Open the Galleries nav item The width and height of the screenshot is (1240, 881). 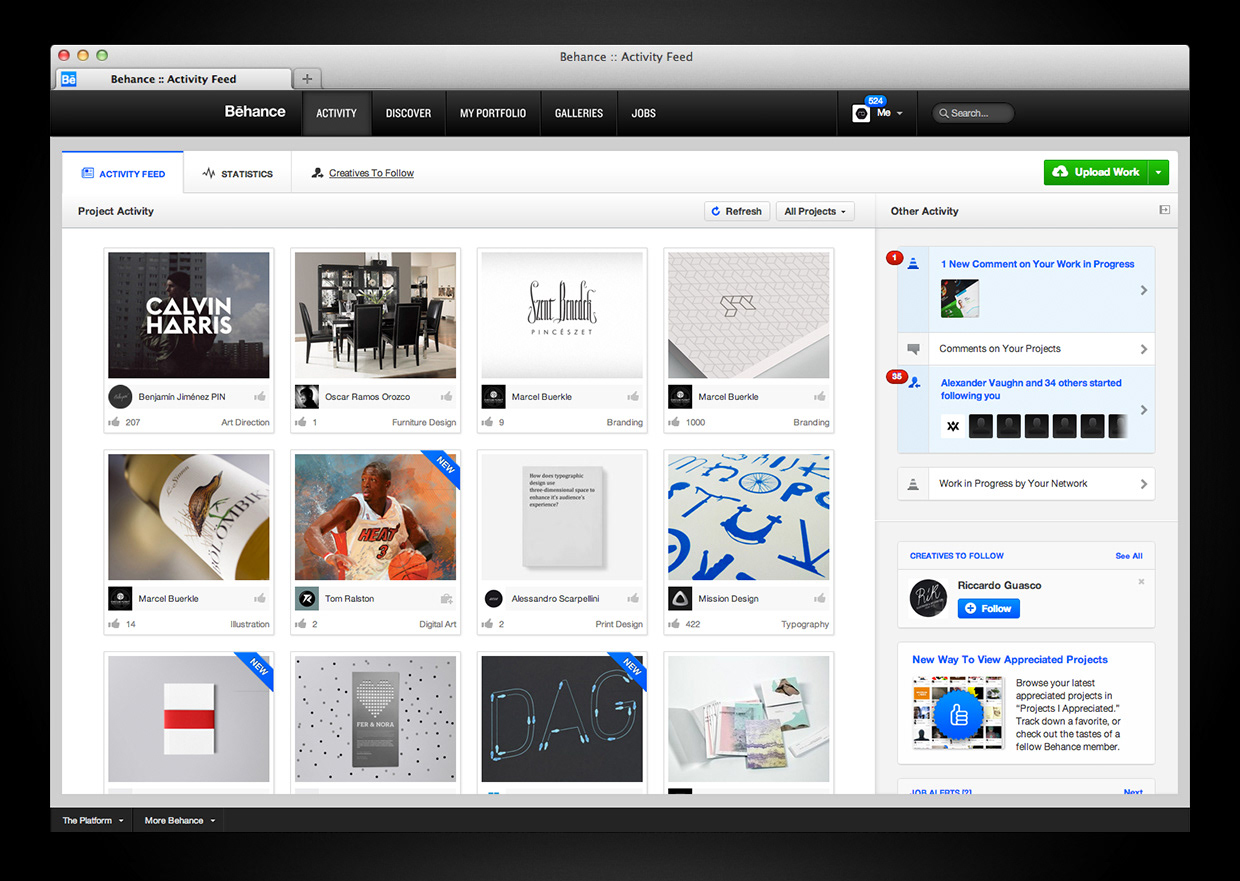click(579, 113)
